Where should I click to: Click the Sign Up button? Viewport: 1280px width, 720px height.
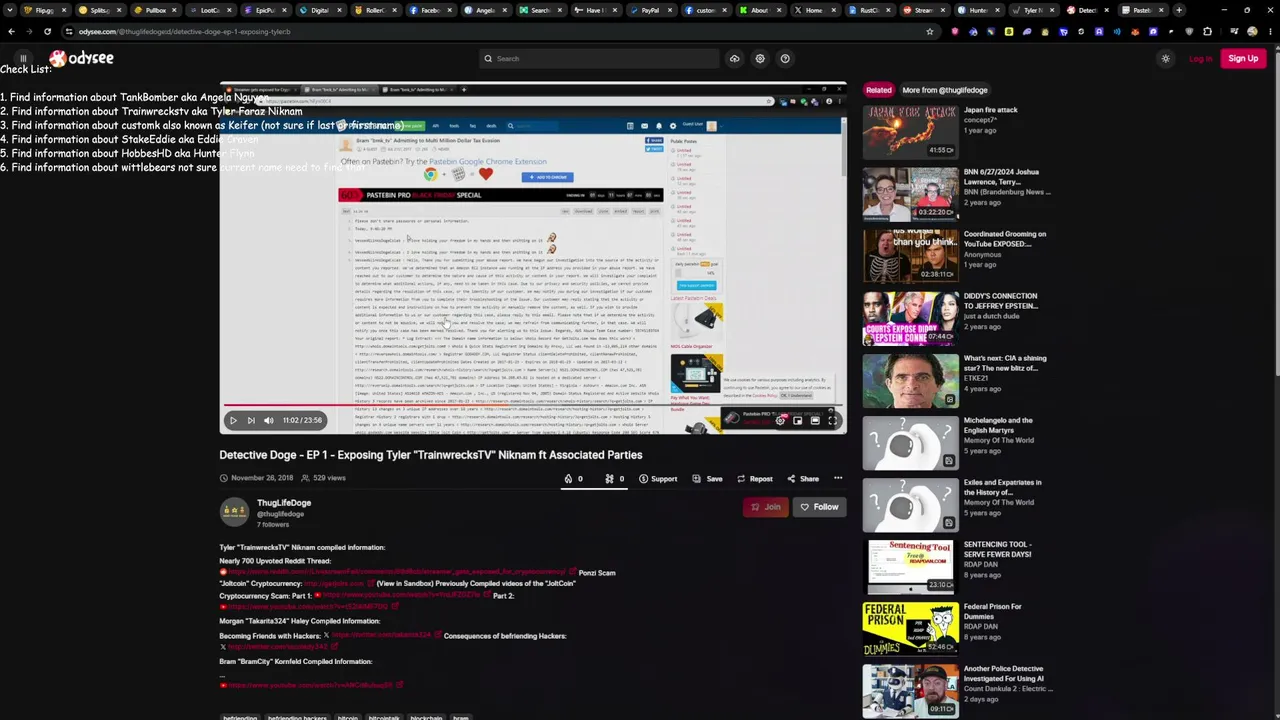pyautogui.click(x=1243, y=59)
